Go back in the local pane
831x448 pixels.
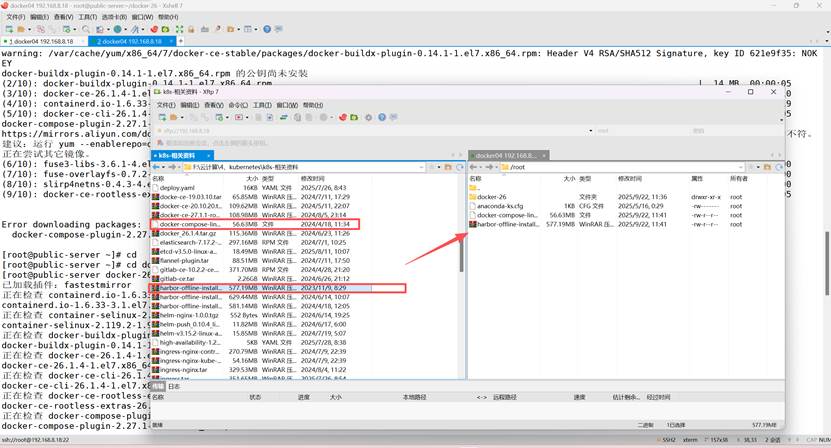coord(156,167)
